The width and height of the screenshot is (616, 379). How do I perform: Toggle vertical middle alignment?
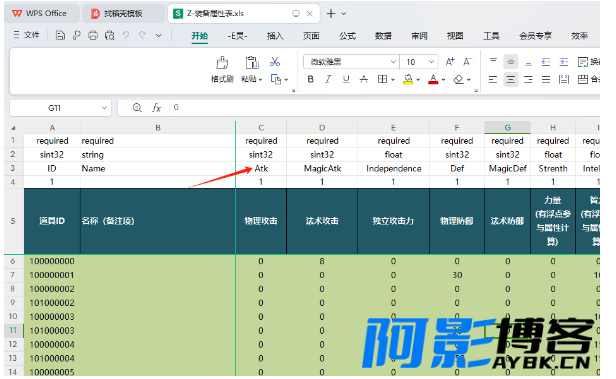pos(511,62)
